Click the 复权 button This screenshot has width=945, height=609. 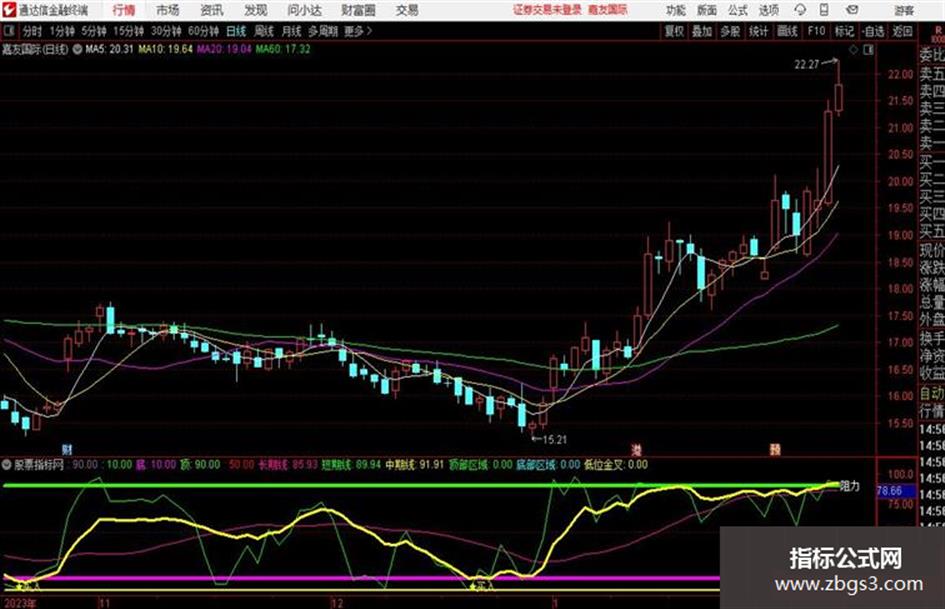click(x=674, y=31)
